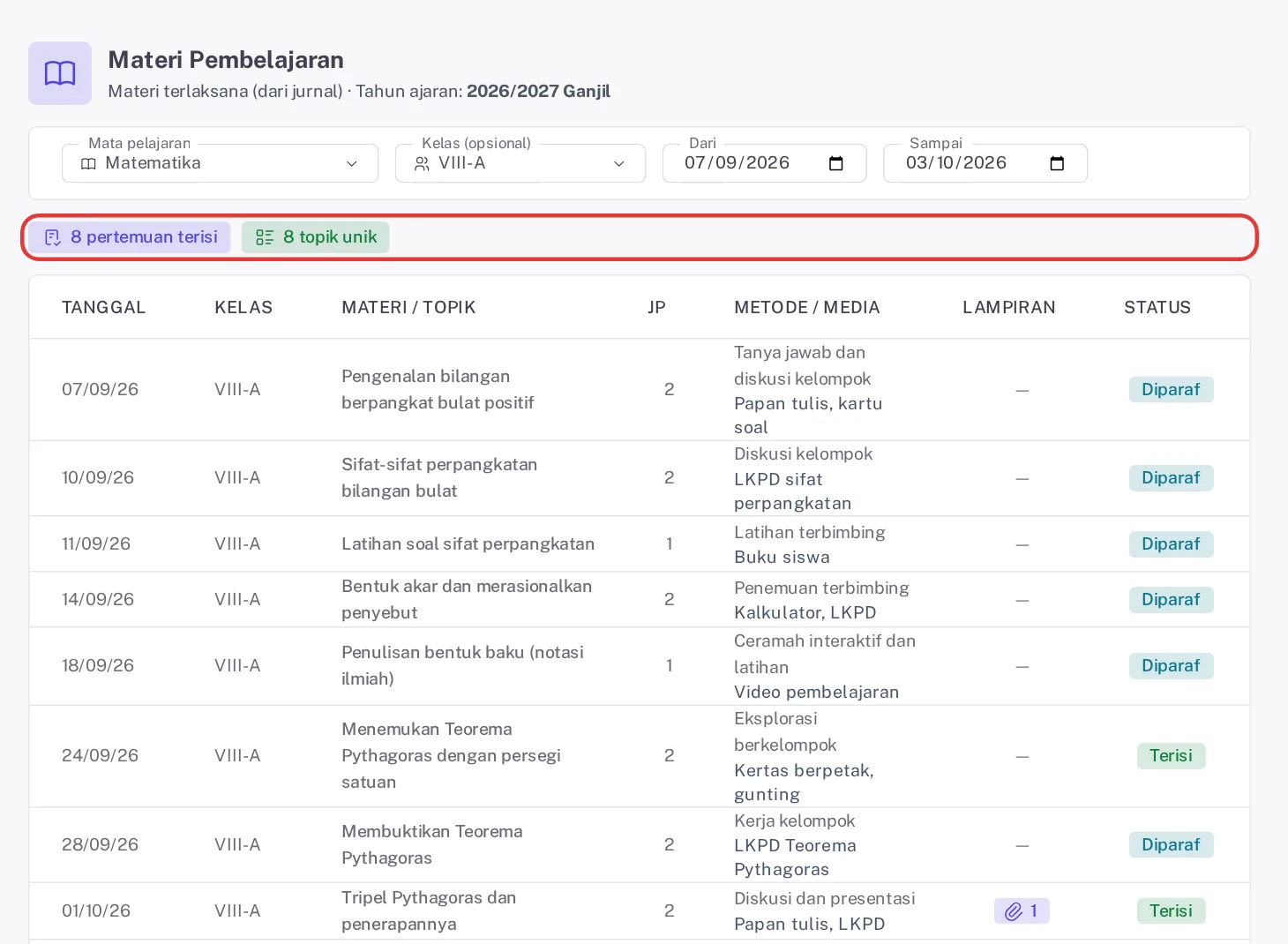1288x944 pixels.
Task: Click the MATERI / TOPIK column header
Action: 408,307
